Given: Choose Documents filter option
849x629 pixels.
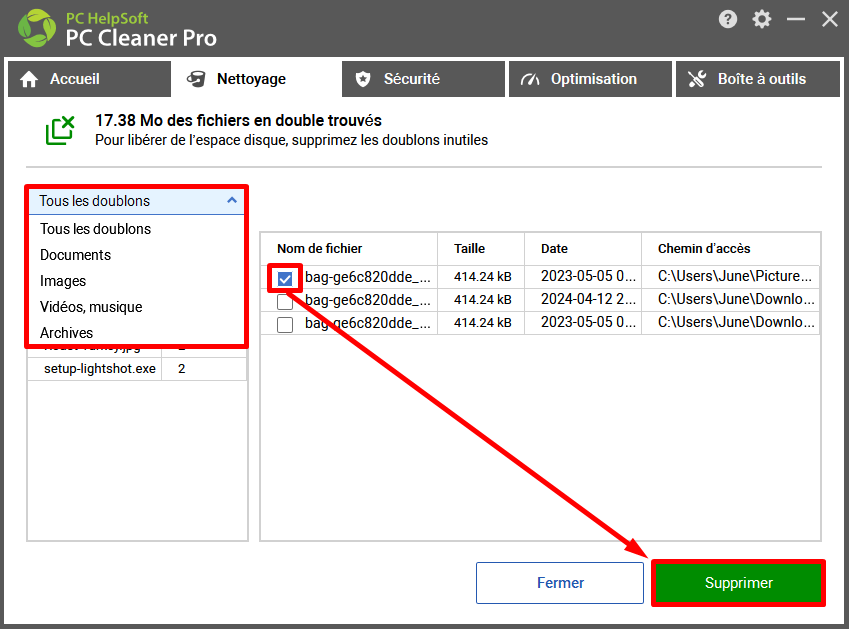Looking at the screenshot, I should [x=136, y=255].
